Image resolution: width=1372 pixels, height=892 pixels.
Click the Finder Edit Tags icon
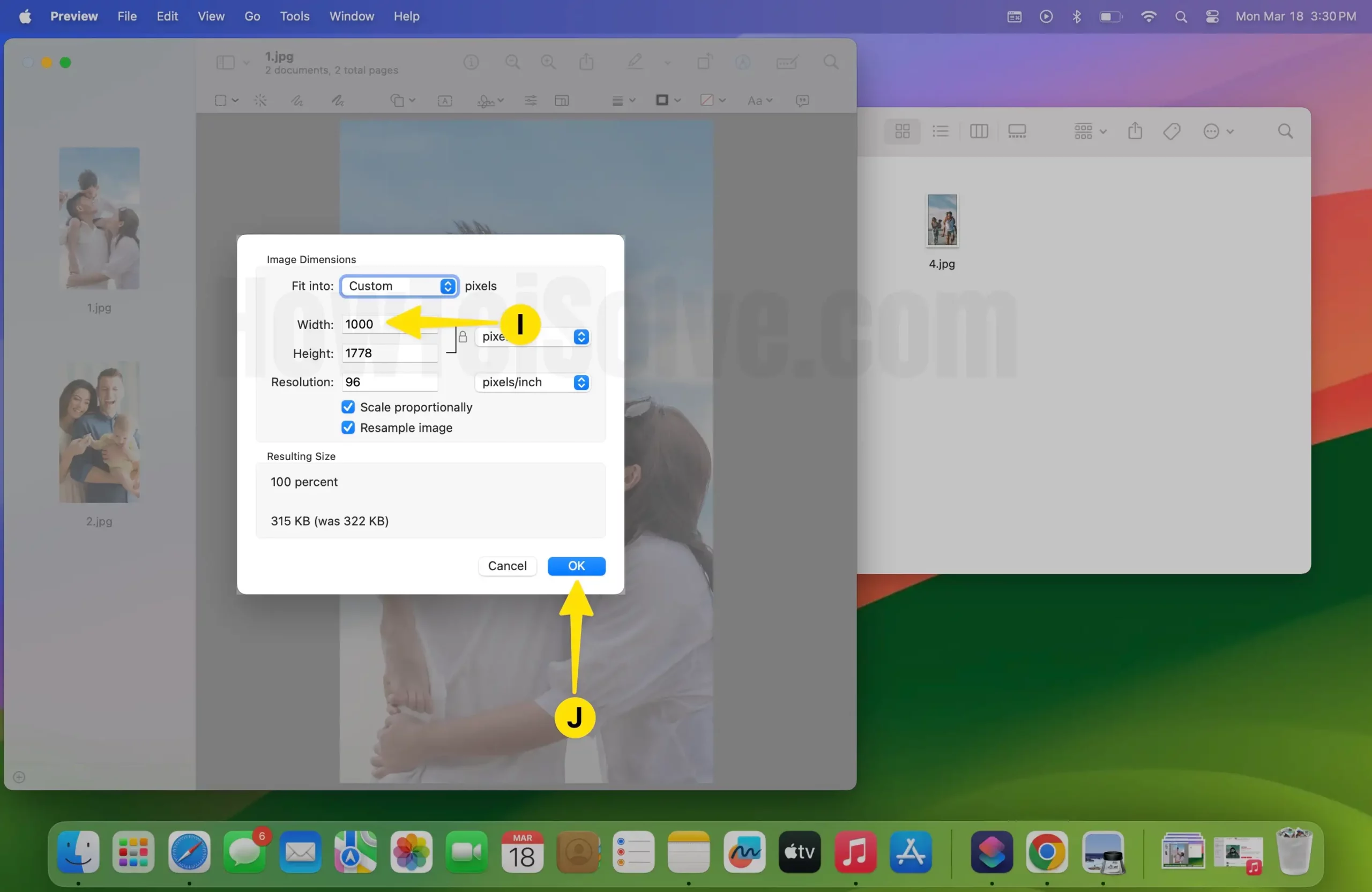click(1172, 131)
